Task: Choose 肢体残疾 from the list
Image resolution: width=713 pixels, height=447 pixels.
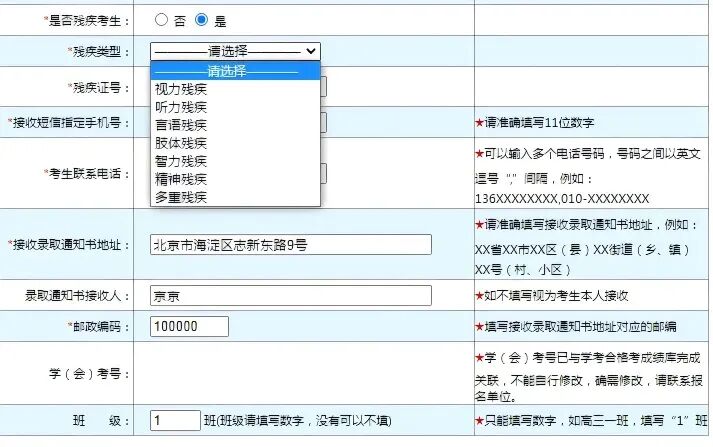Action: pyautogui.click(x=236, y=143)
